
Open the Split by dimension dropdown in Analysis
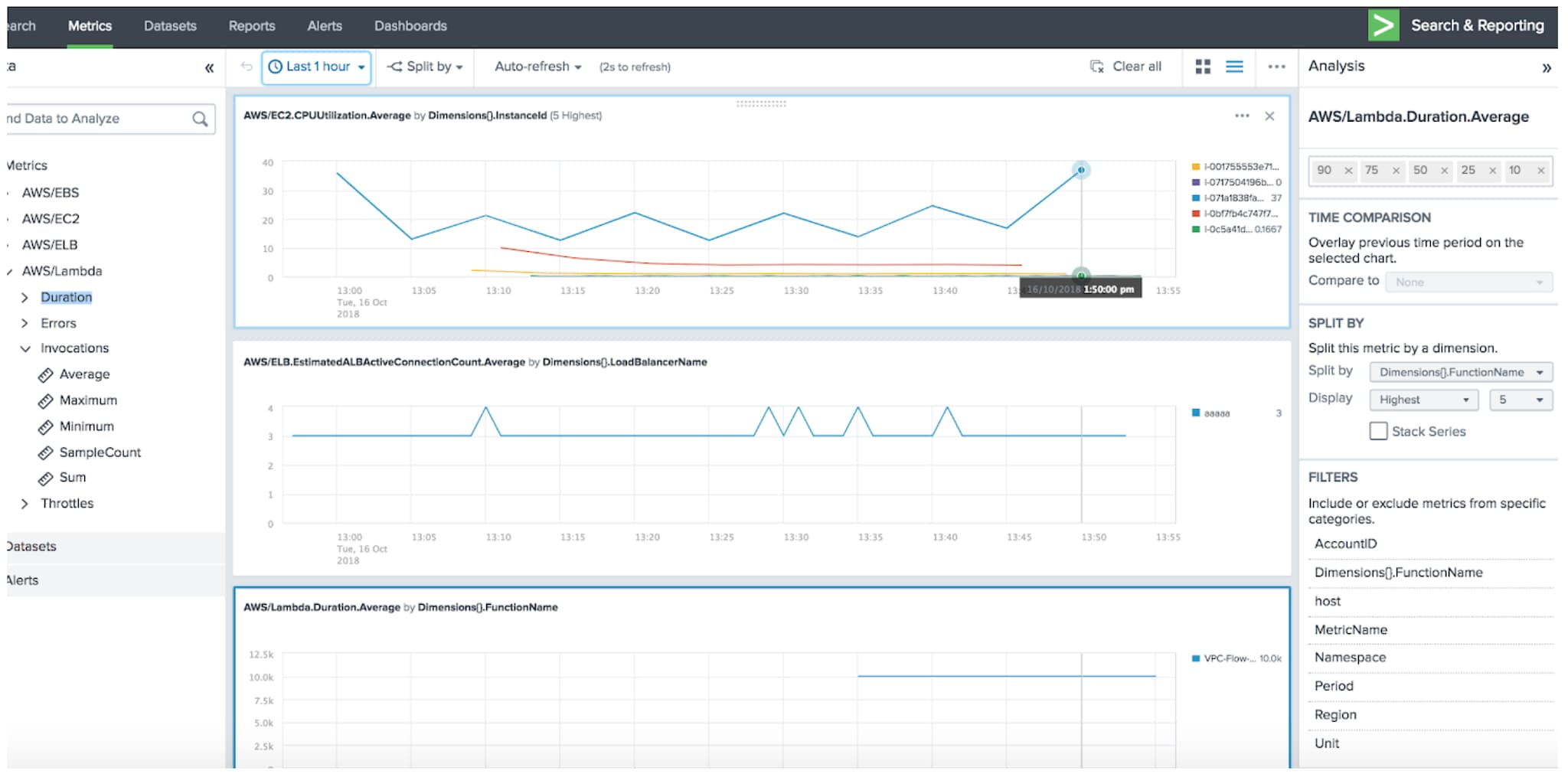tap(1460, 372)
